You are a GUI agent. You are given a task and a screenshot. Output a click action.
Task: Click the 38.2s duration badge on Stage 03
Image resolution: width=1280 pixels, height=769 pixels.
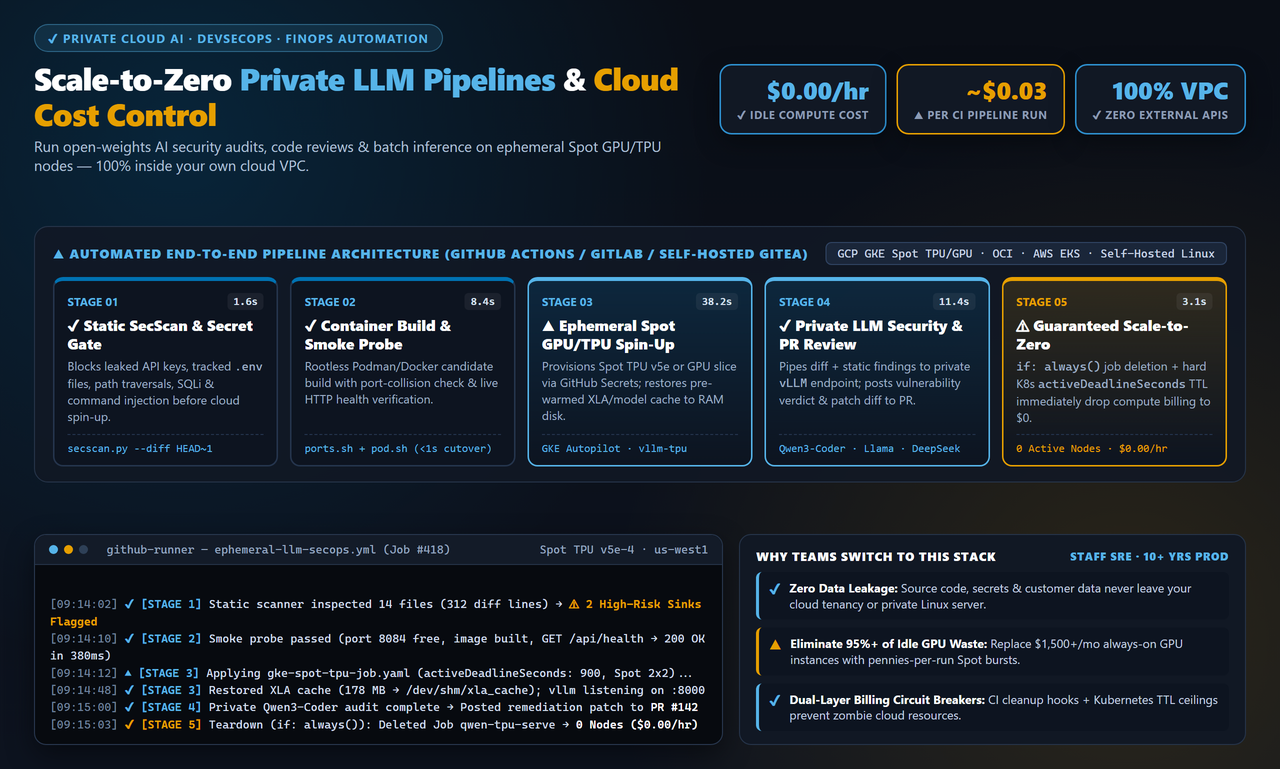pos(716,301)
